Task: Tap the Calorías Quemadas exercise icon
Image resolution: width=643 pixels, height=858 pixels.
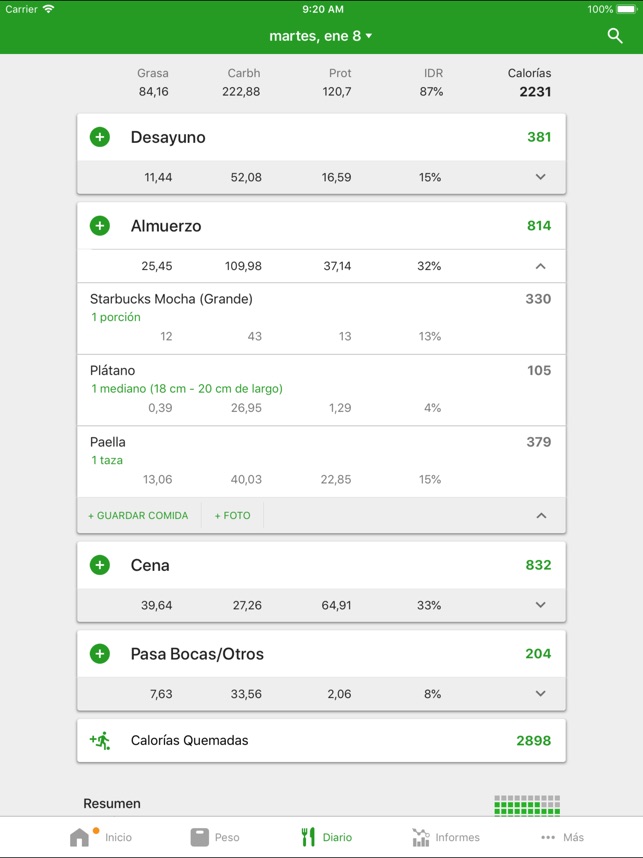Action: click(100, 740)
